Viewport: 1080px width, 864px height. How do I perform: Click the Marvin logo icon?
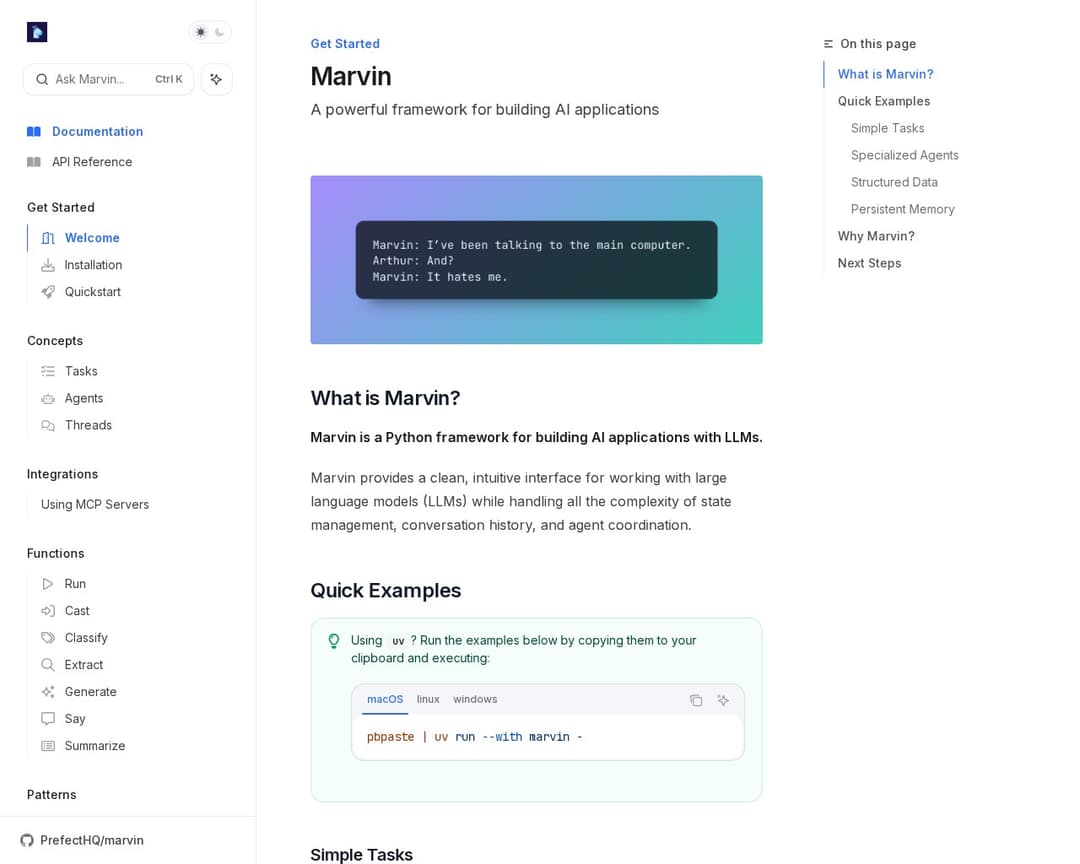click(x=37, y=32)
